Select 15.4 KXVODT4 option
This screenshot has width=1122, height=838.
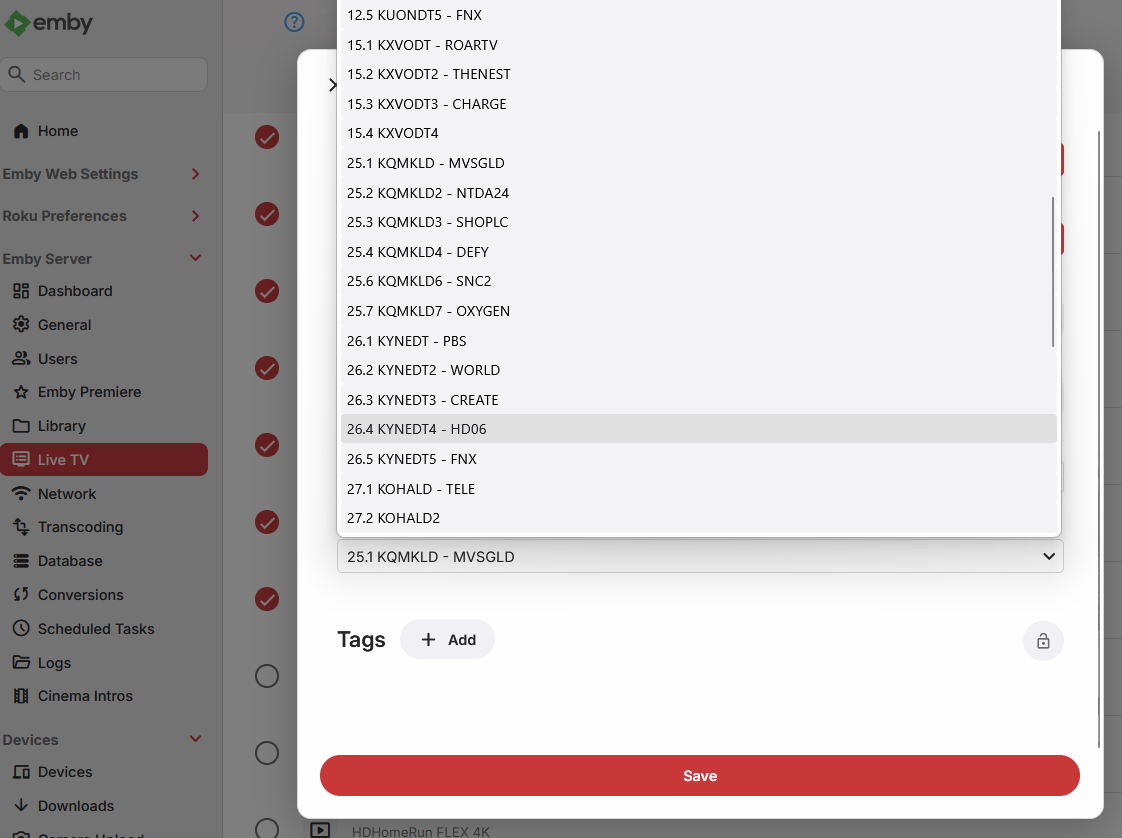click(698, 133)
